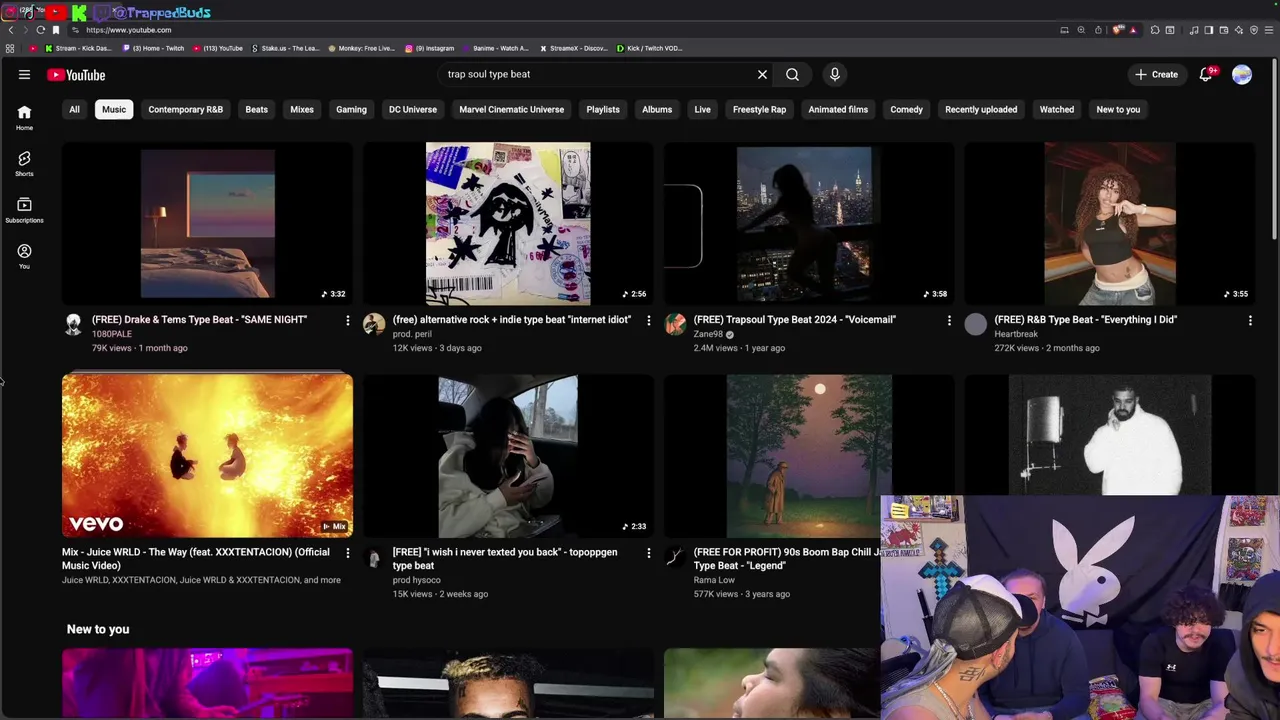This screenshot has height=720, width=1280.
Task: Clear the search box with the X
Action: coord(762,74)
